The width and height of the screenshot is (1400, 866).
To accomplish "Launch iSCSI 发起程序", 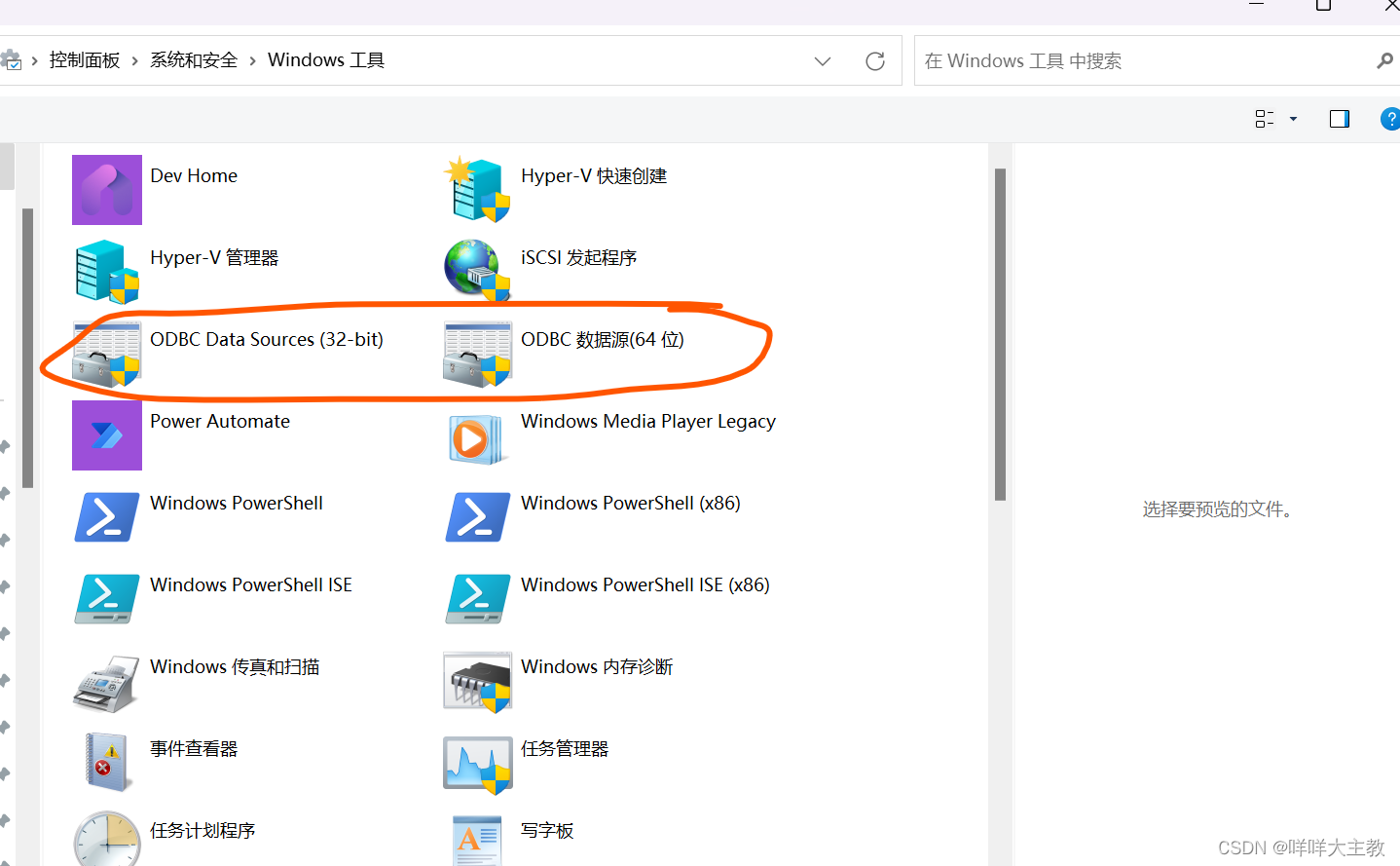I will point(578,257).
